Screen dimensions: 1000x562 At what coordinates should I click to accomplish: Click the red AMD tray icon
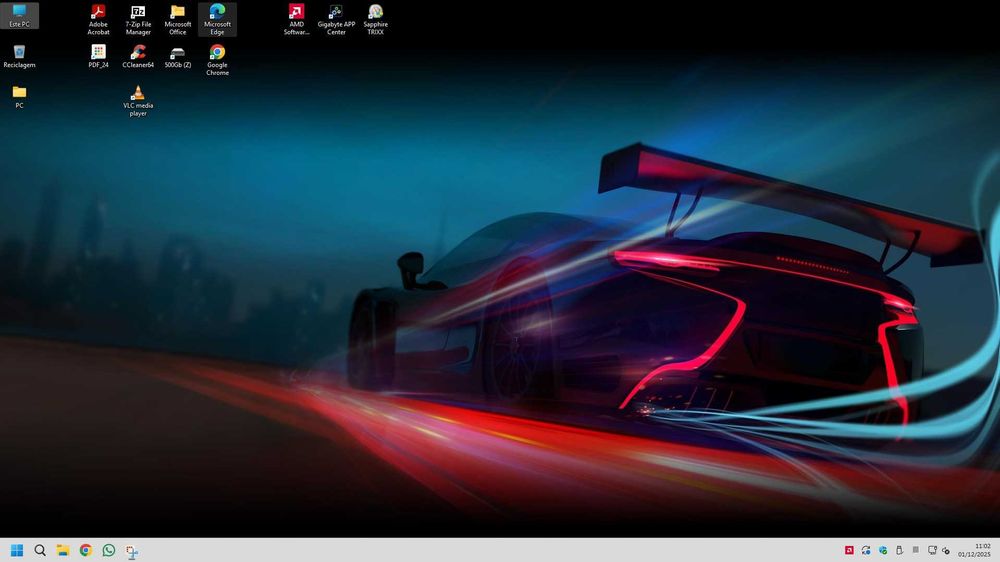[849, 550]
